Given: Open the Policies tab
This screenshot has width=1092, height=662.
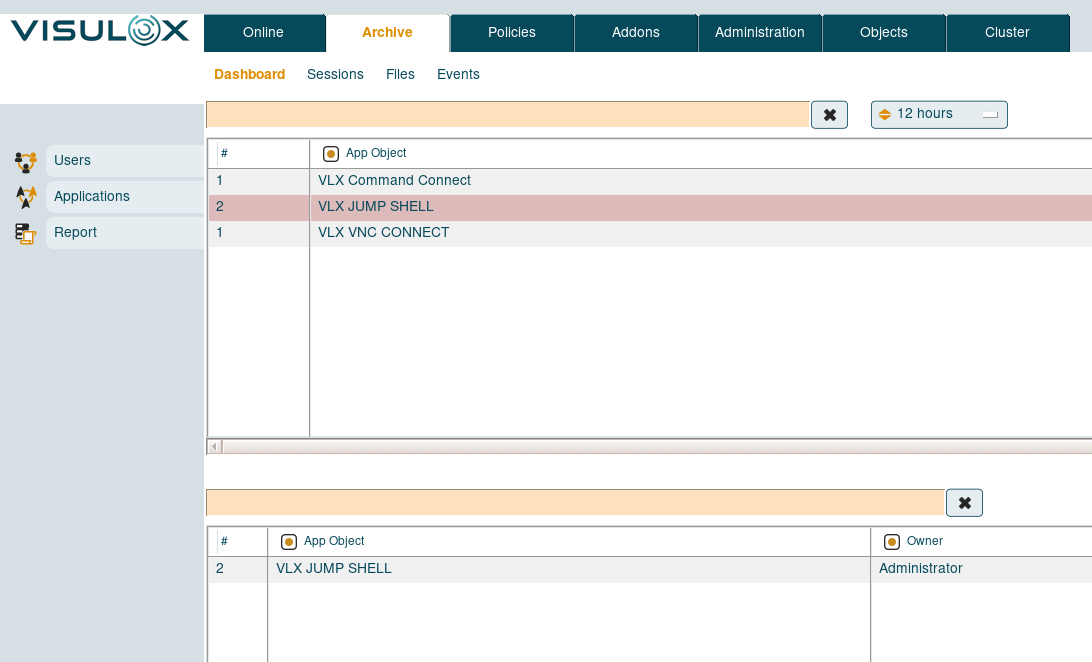Looking at the screenshot, I should (512, 32).
